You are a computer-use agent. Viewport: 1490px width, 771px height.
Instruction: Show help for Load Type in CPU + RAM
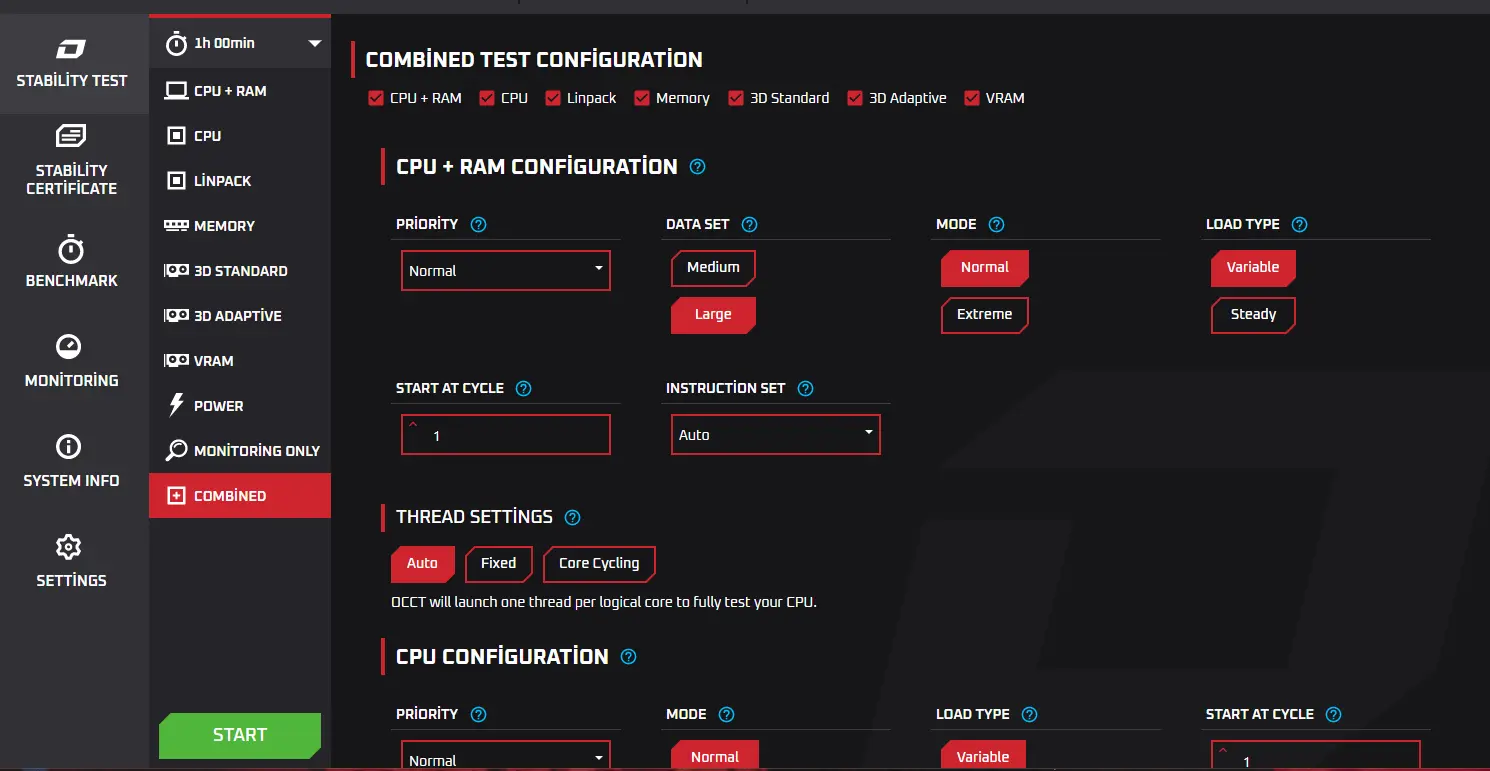pos(1299,225)
